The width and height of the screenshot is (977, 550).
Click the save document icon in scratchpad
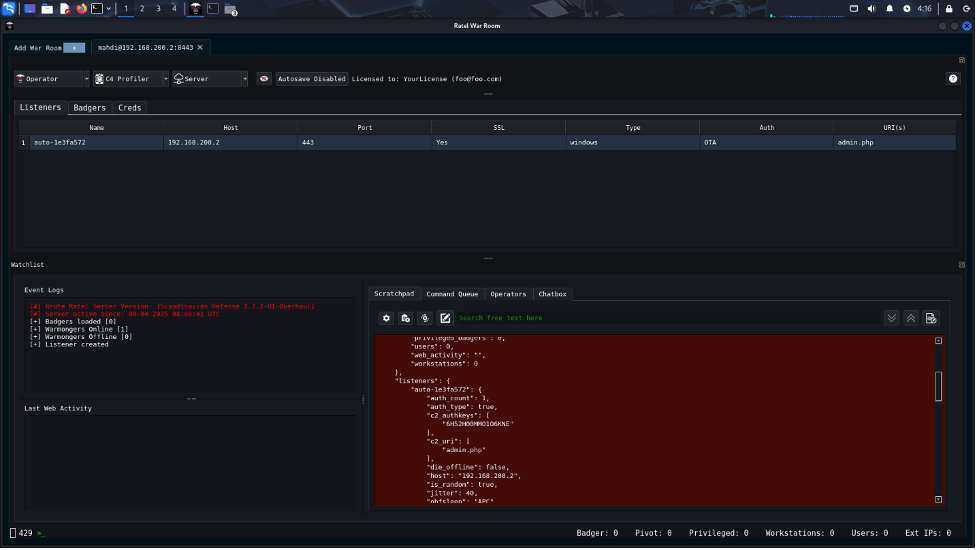click(x=931, y=318)
